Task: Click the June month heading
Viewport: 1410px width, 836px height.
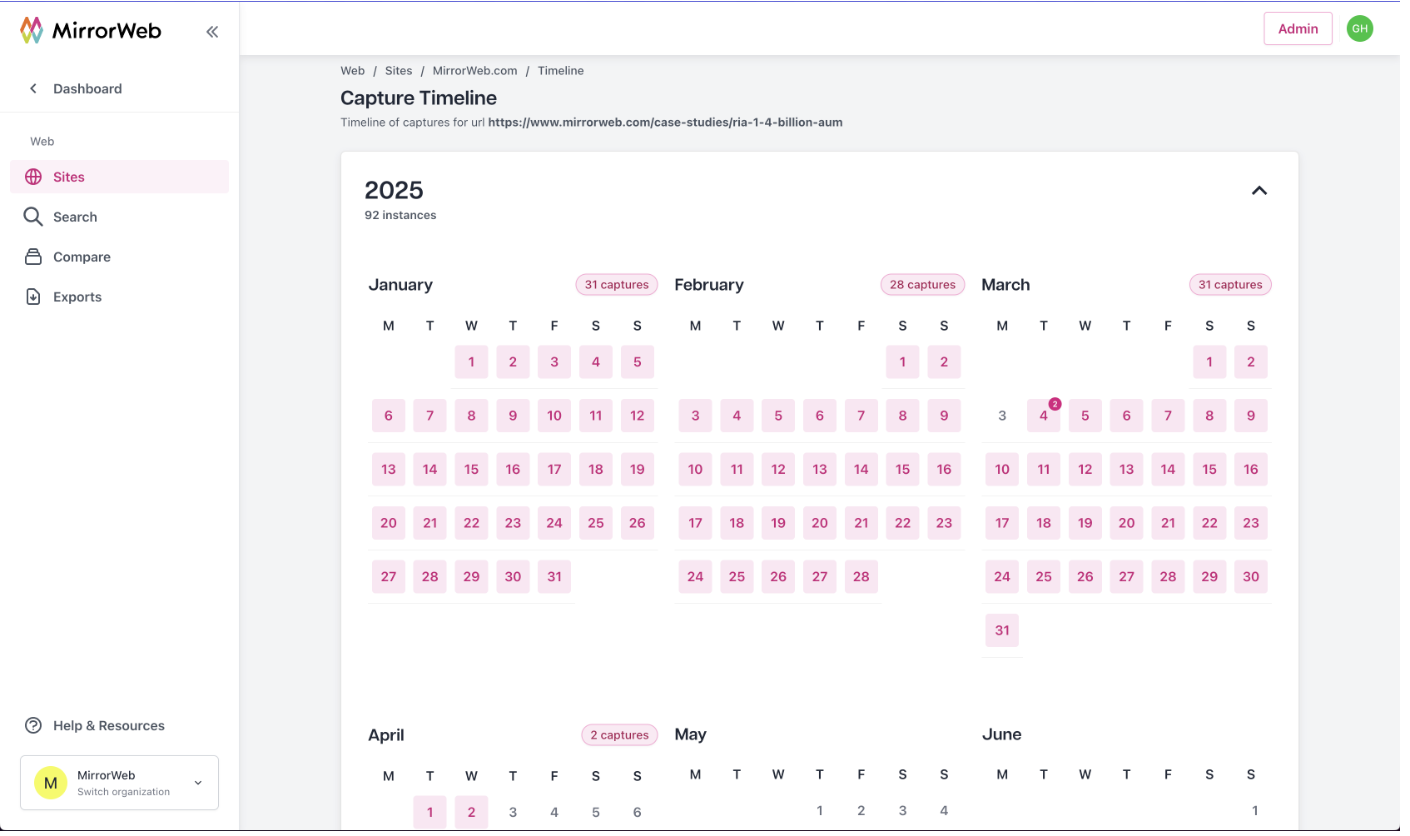Action: pyautogui.click(x=1002, y=735)
